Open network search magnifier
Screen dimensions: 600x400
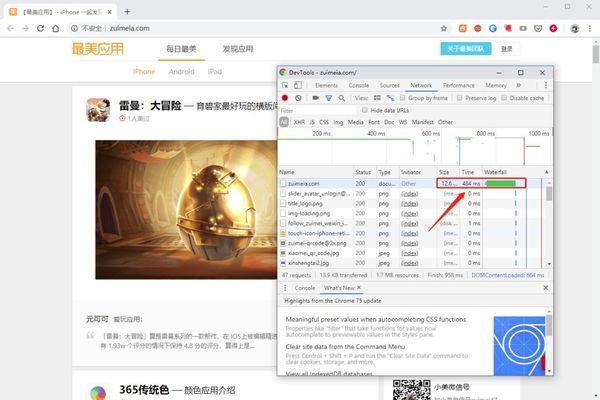342,98
